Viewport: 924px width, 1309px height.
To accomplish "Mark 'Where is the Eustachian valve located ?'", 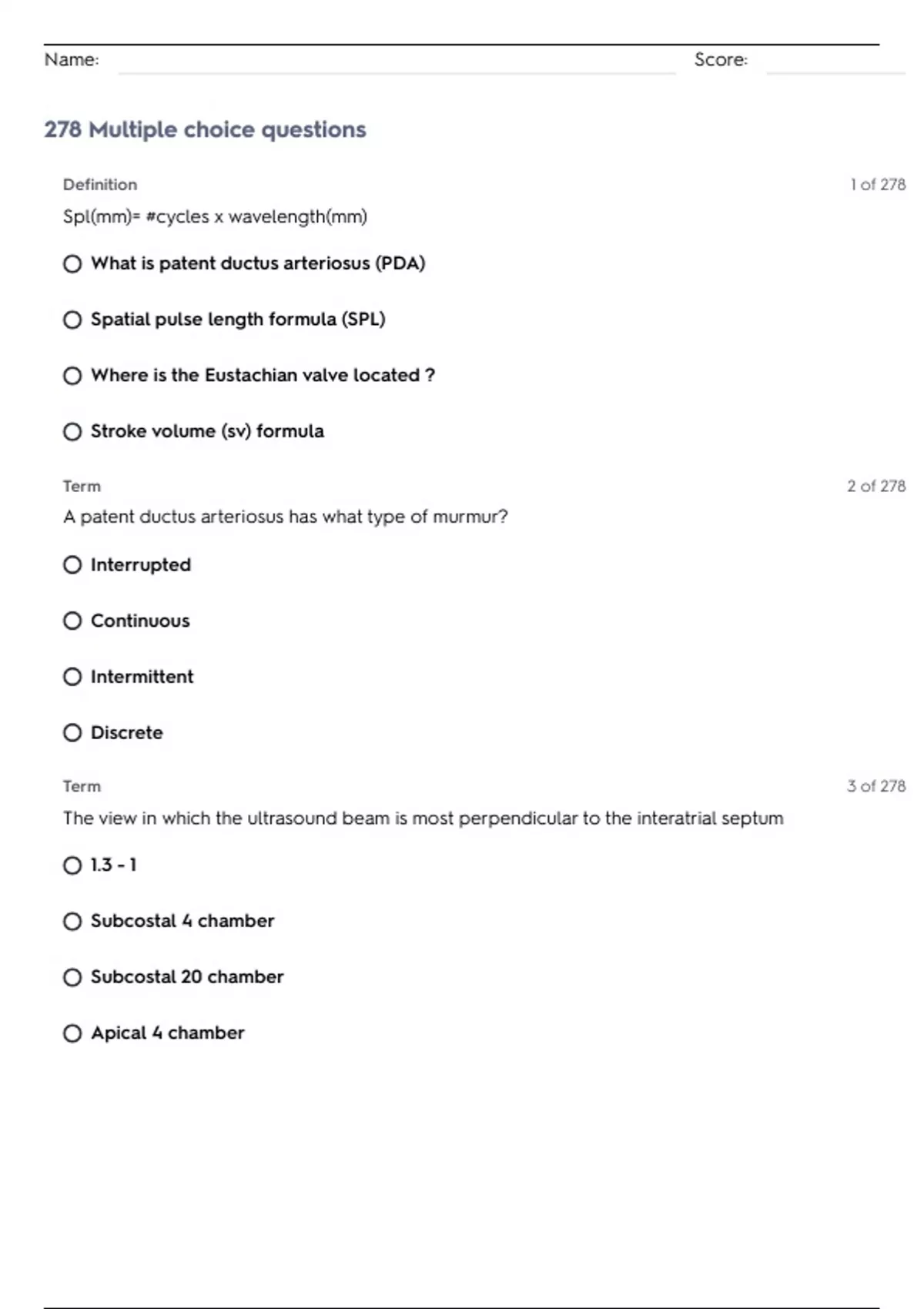I will click(72, 376).
